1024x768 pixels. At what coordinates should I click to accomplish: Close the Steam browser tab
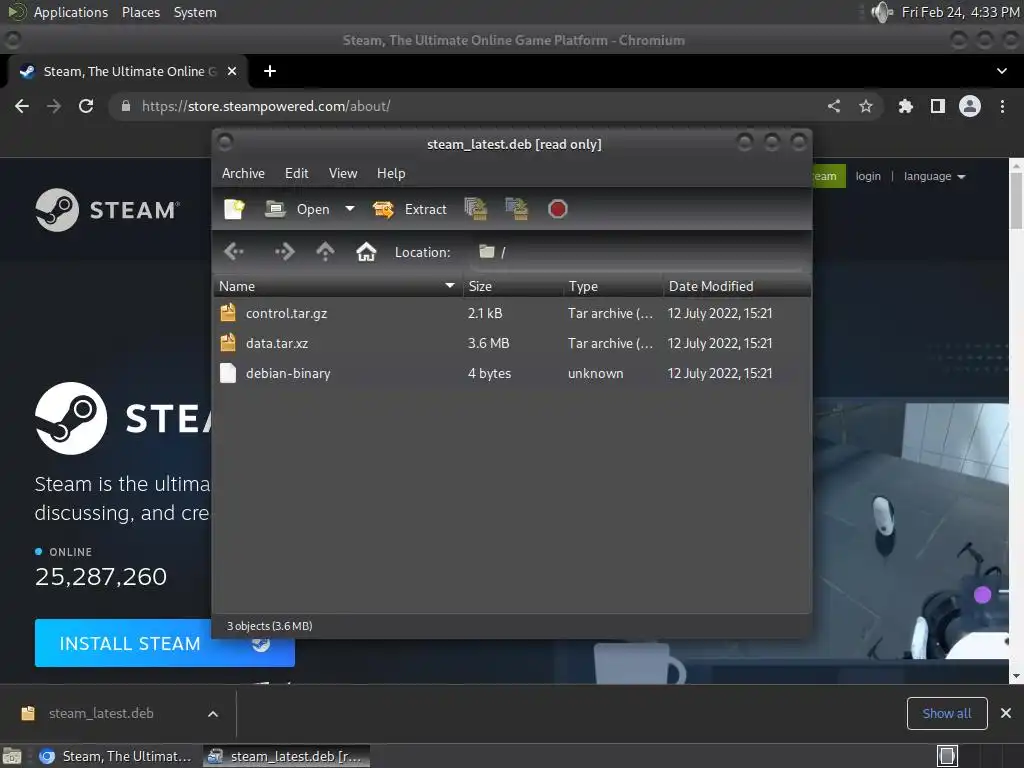(x=232, y=71)
